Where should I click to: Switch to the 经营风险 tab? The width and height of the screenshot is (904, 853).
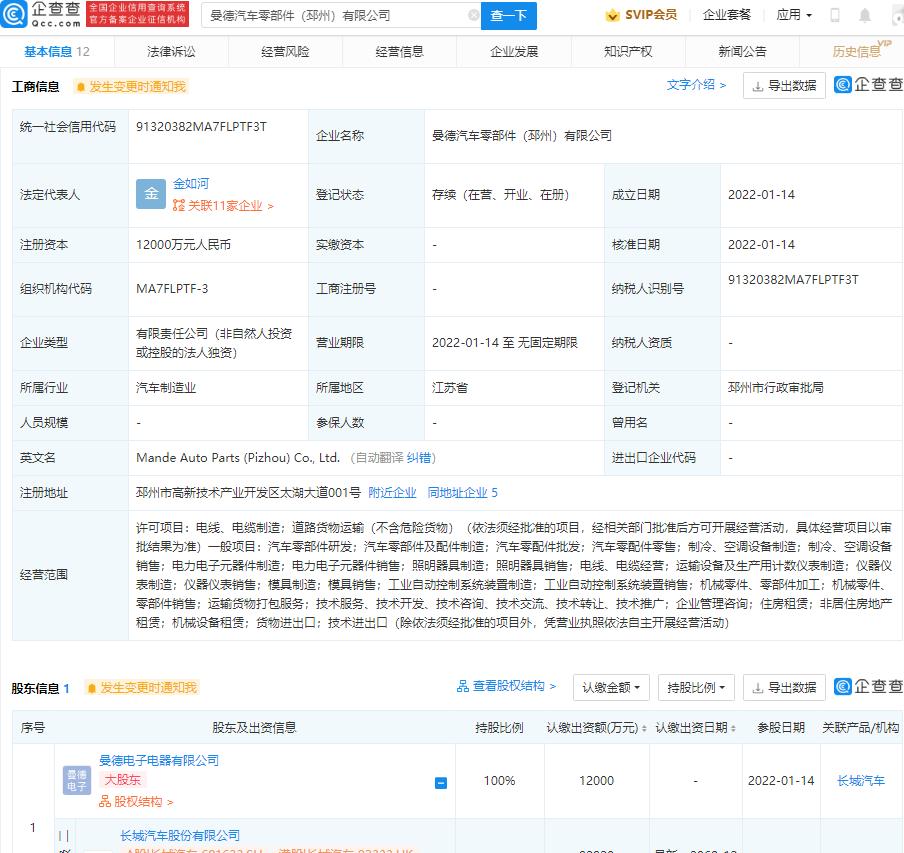coord(285,52)
